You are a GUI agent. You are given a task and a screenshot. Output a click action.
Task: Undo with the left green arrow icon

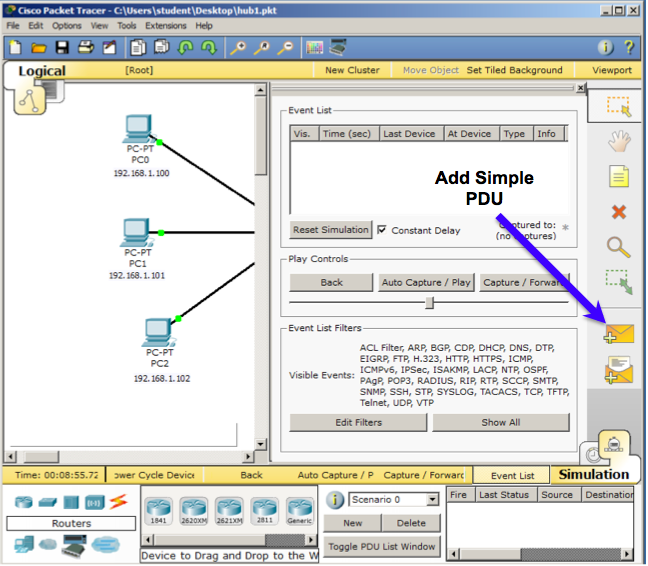coord(185,48)
